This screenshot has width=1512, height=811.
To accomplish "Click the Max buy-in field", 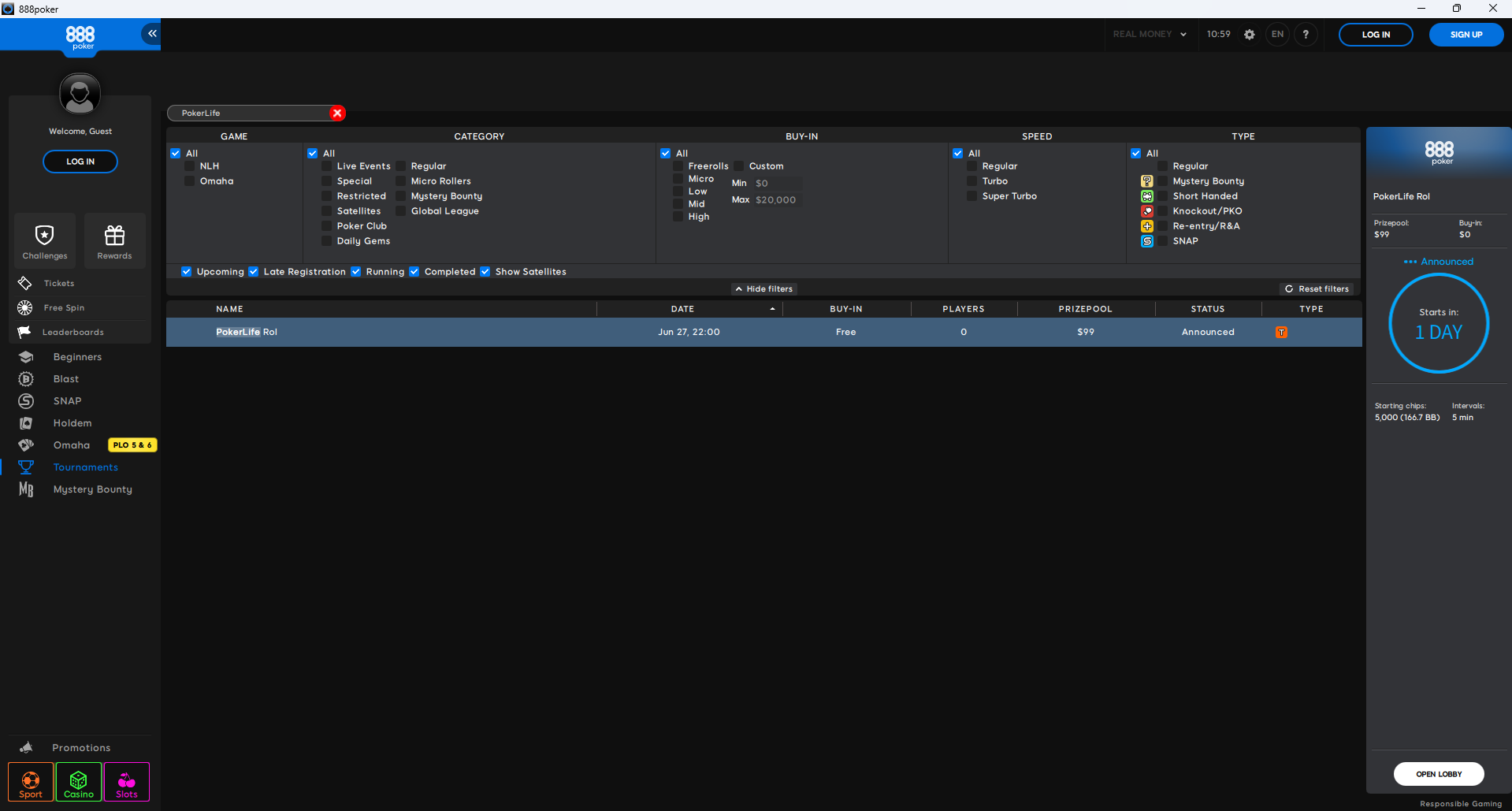I will pos(777,200).
